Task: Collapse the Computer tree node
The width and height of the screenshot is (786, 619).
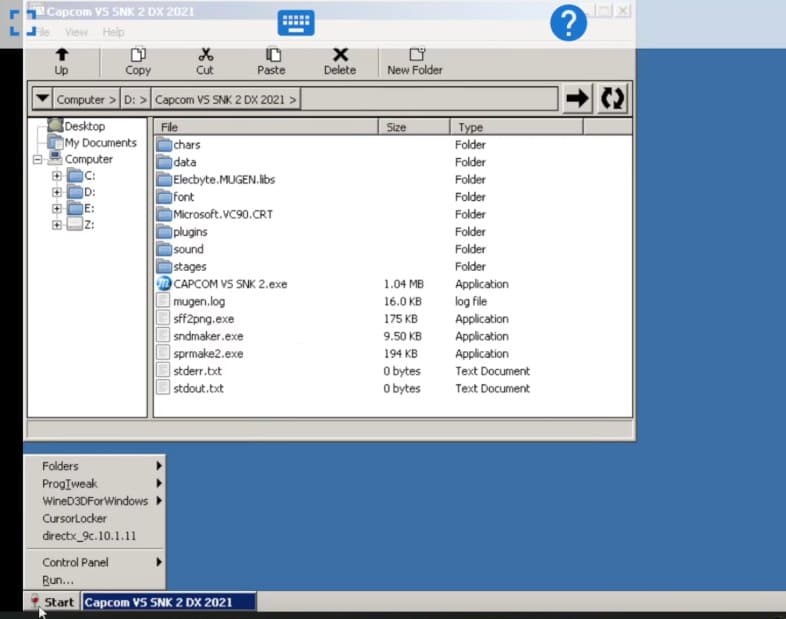Action: 37,159
